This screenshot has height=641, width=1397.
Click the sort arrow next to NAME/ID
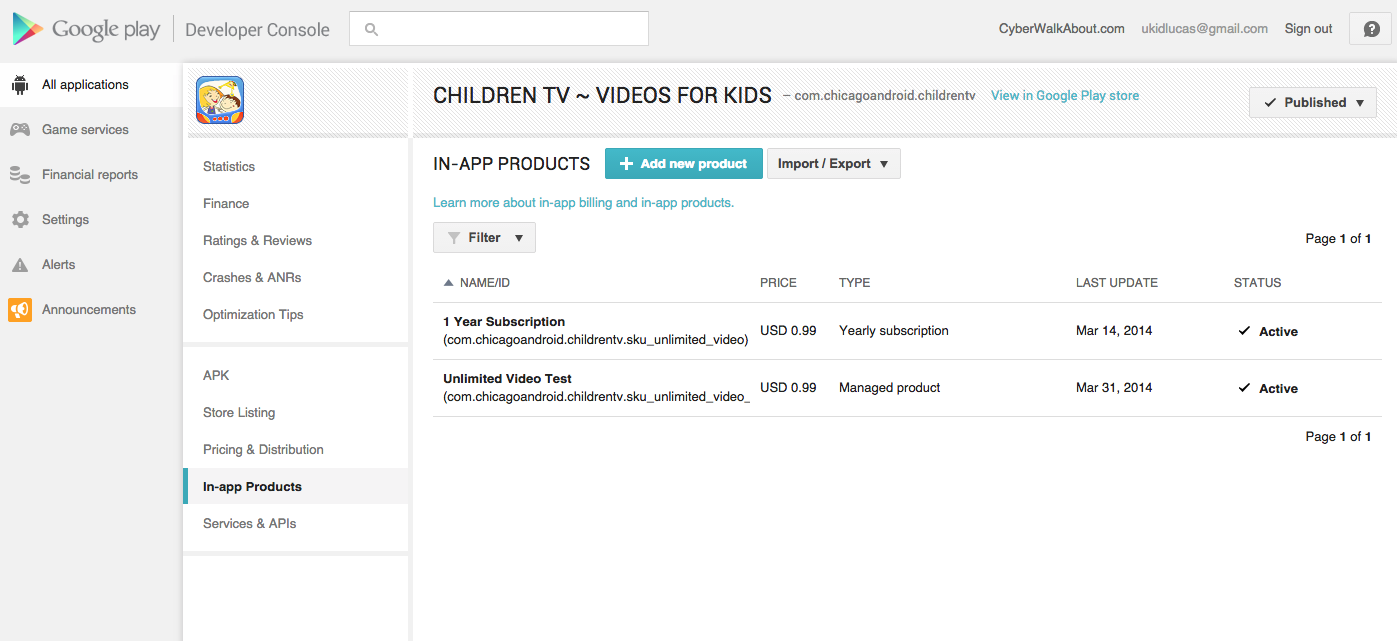tap(448, 283)
